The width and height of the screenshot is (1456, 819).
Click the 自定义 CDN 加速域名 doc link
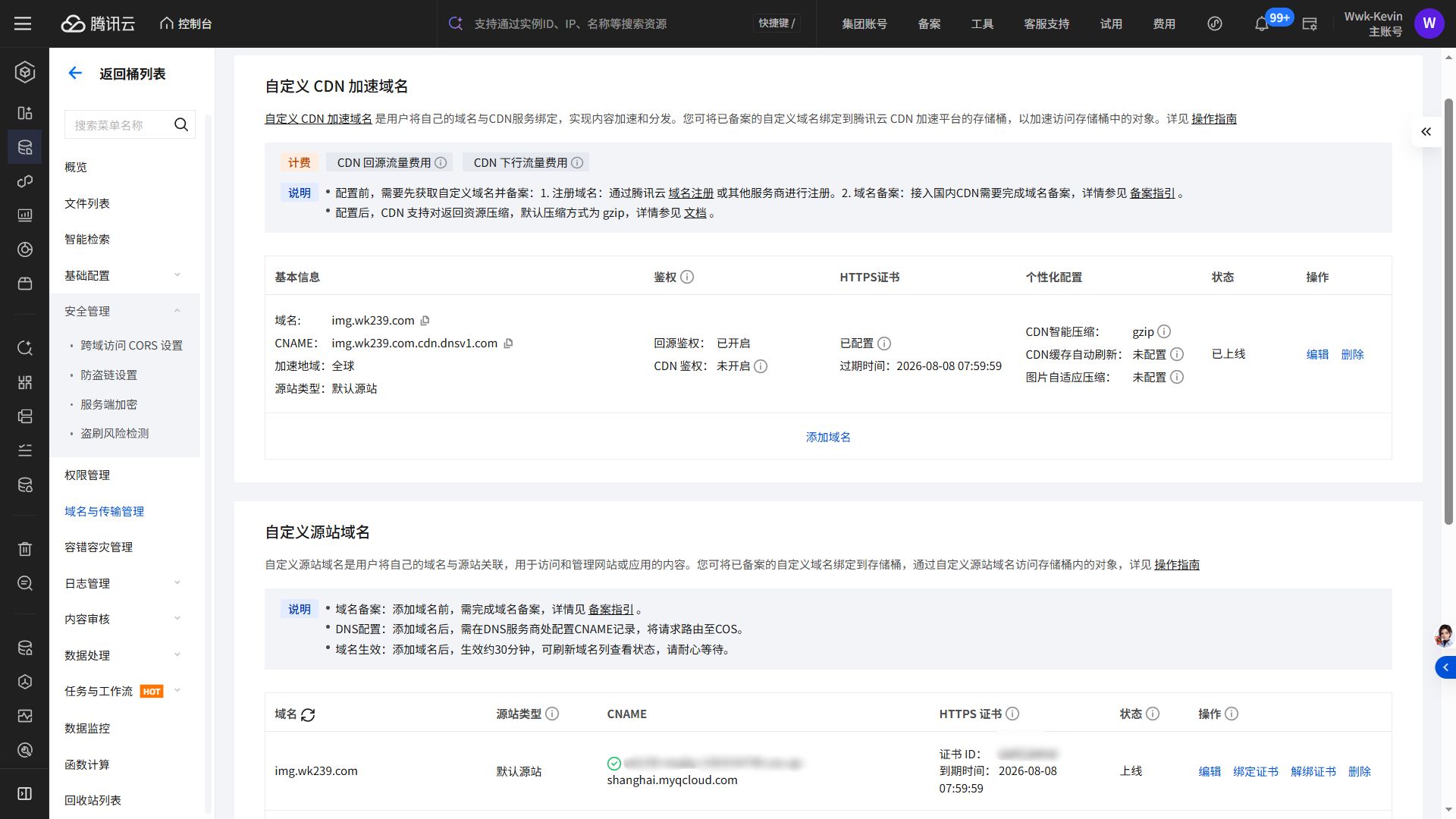point(318,119)
